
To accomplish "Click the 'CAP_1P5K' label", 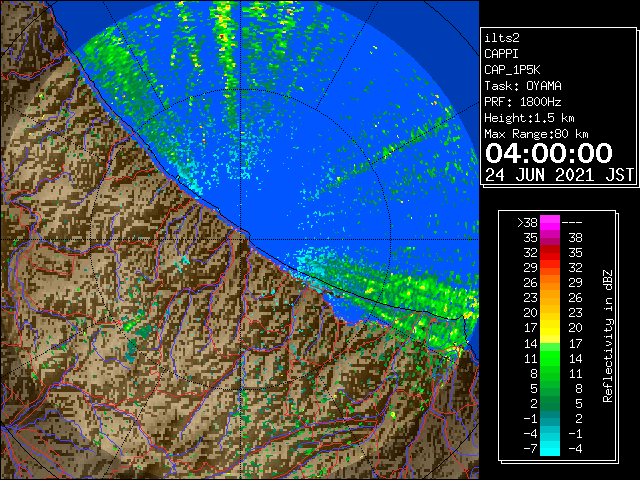I will [x=512, y=70].
